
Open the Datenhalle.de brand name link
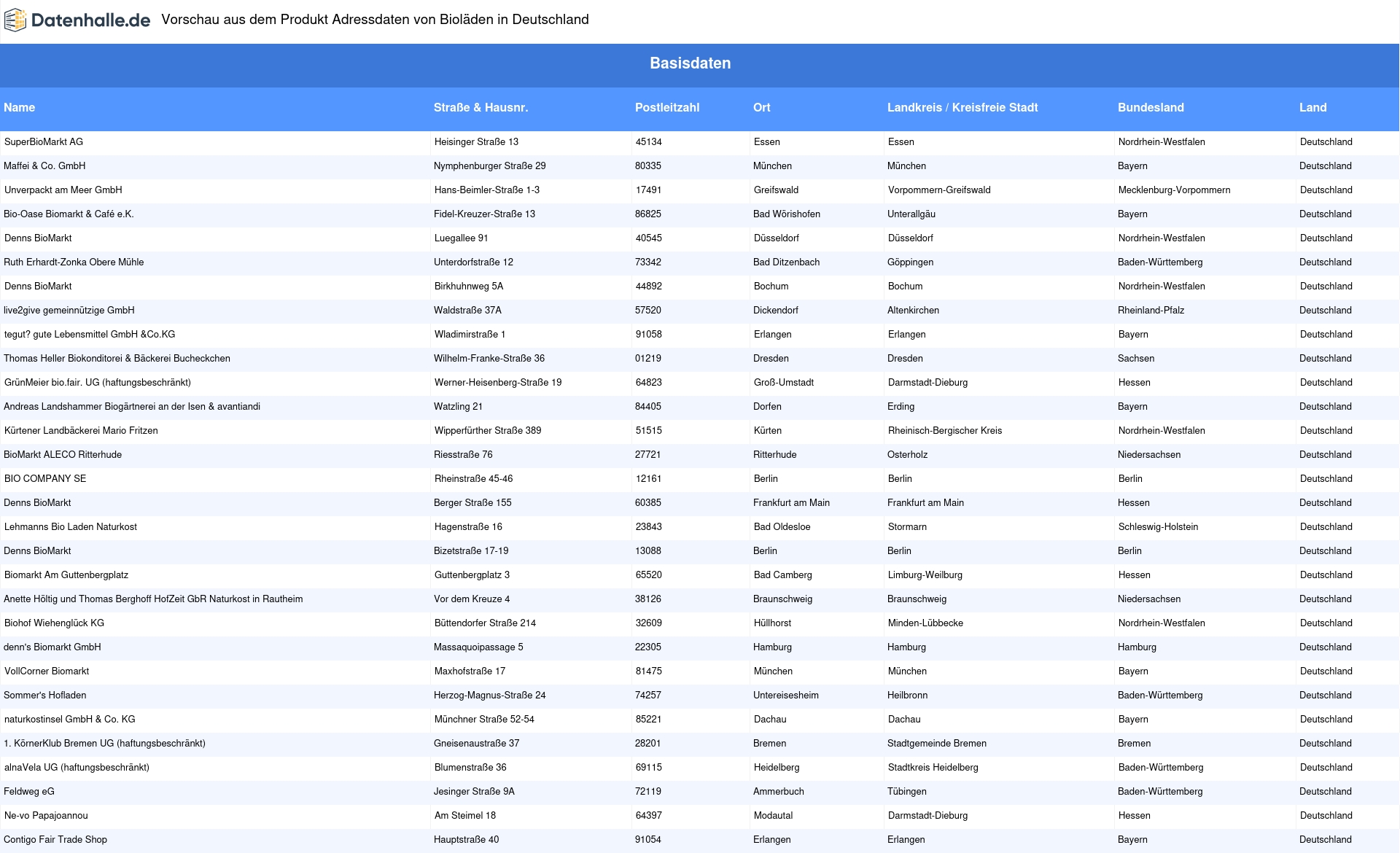tap(90, 20)
